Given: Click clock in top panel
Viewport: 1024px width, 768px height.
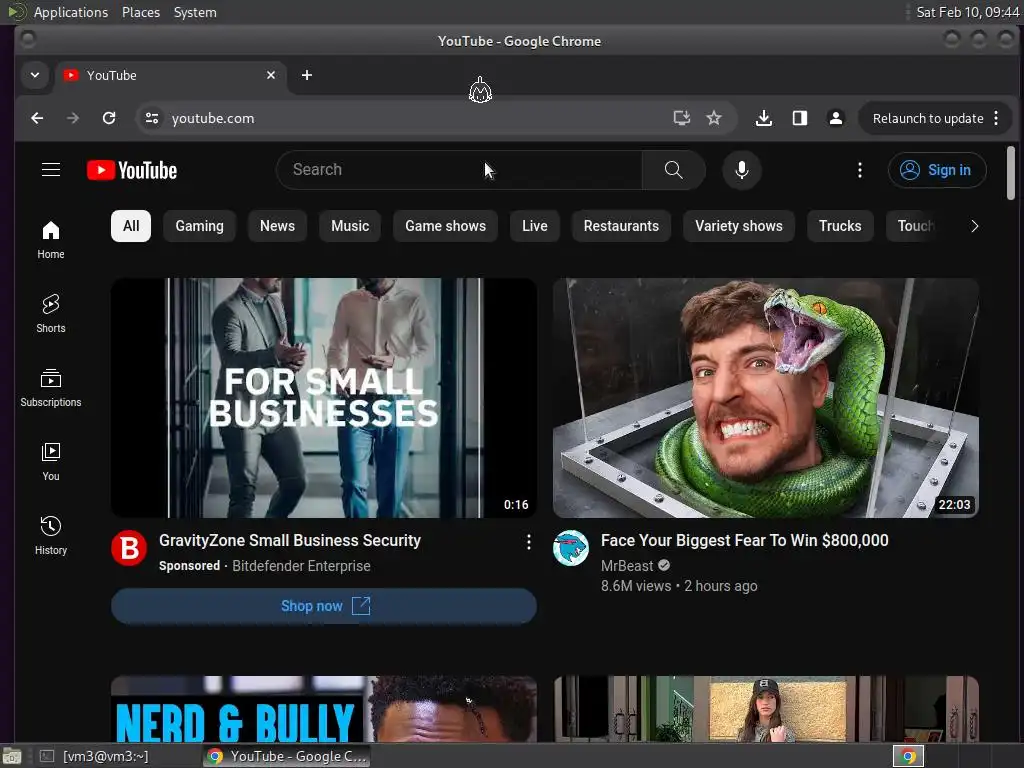Looking at the screenshot, I should coord(967,12).
